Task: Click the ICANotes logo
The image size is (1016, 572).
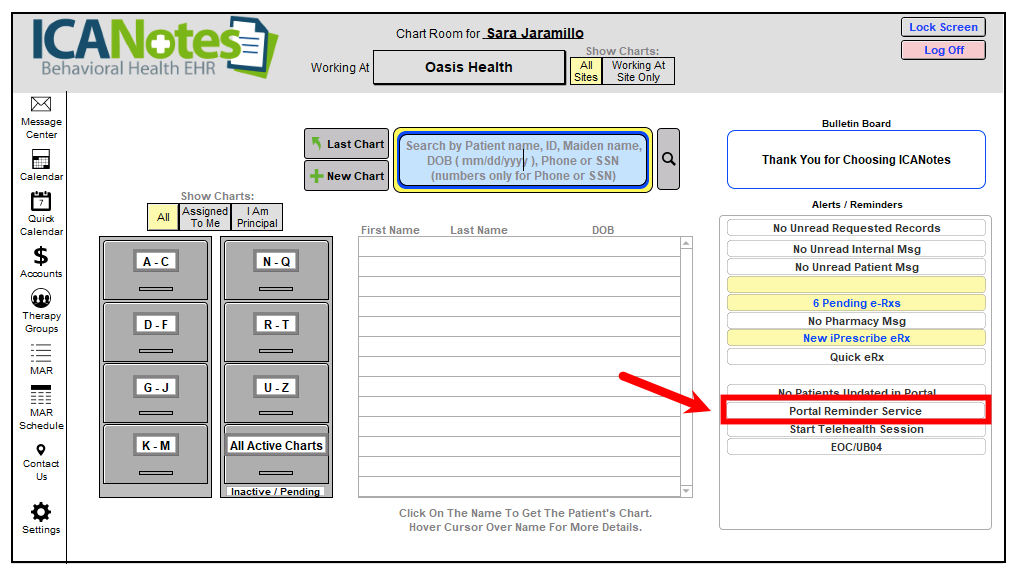Action: pyautogui.click(x=156, y=47)
